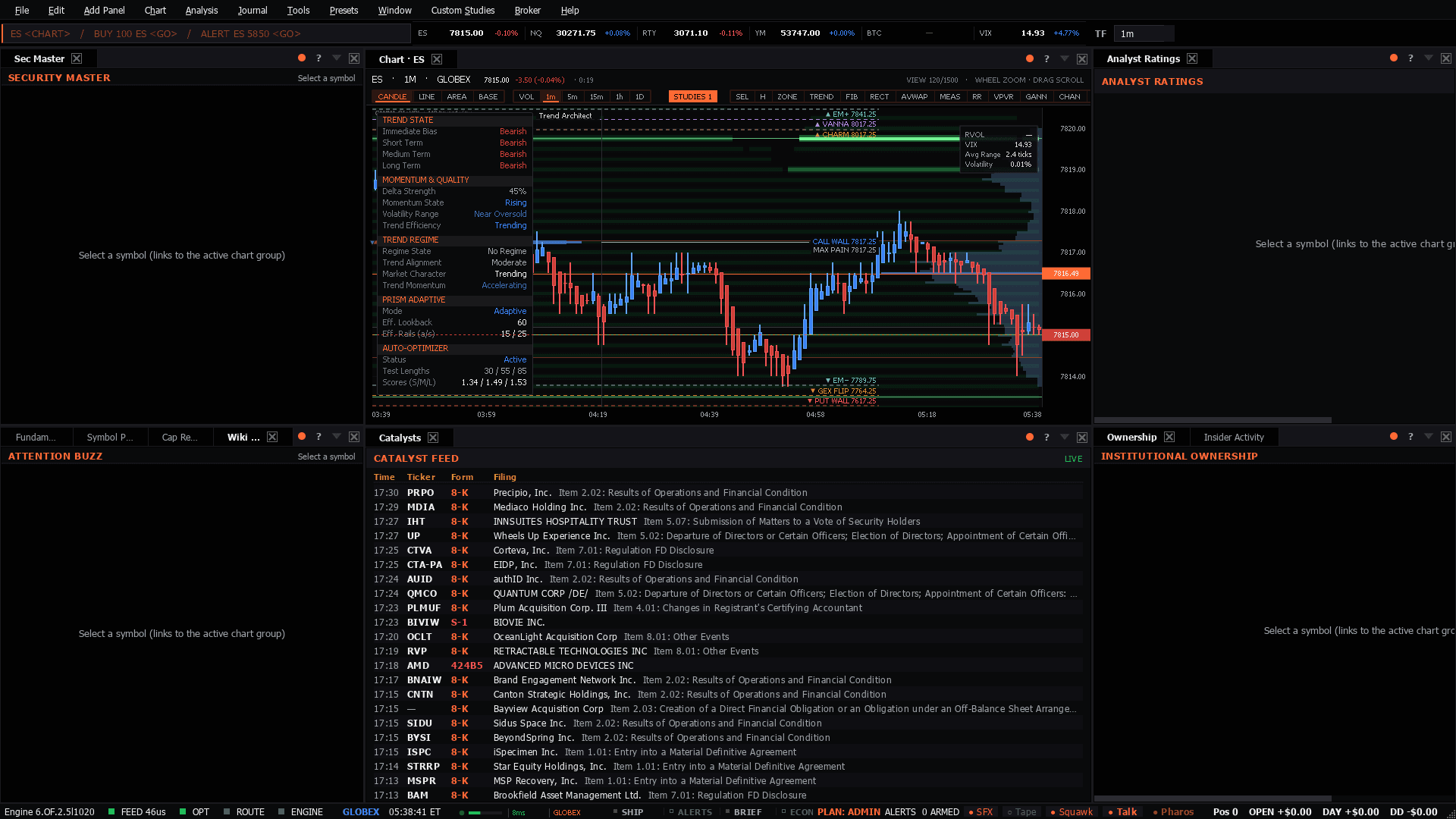Click the orange link dot in Analyst Ratings panel
This screenshot has width=1456, height=819.
coord(1394,58)
